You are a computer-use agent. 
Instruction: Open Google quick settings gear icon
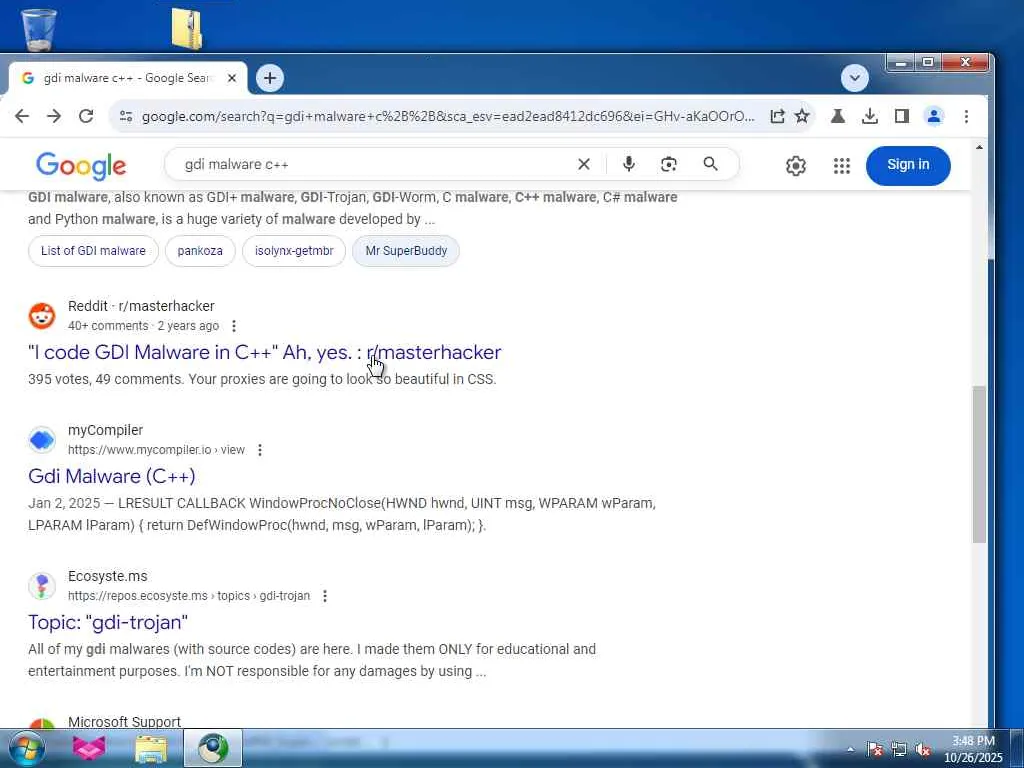tap(795, 166)
